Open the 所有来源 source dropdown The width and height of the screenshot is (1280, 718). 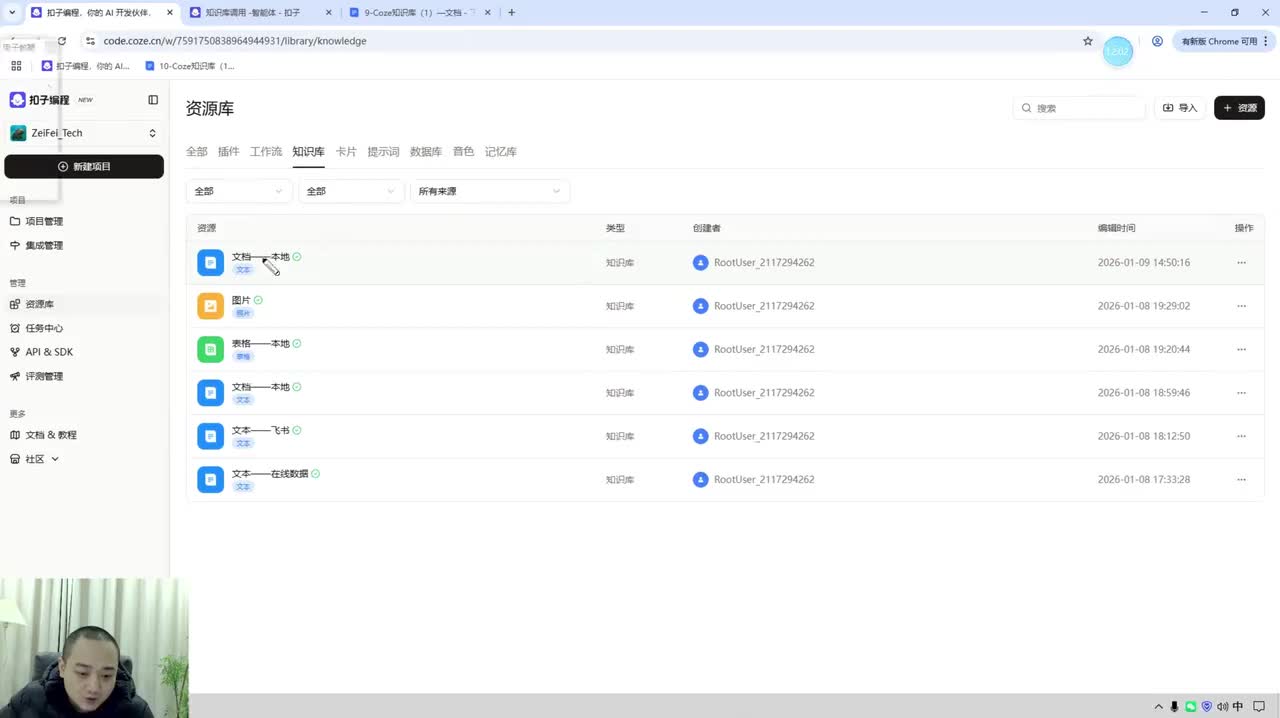coord(490,191)
